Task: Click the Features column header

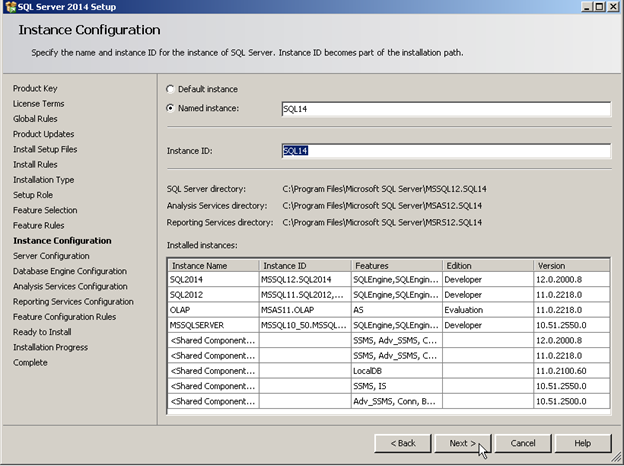Action: pos(397,265)
